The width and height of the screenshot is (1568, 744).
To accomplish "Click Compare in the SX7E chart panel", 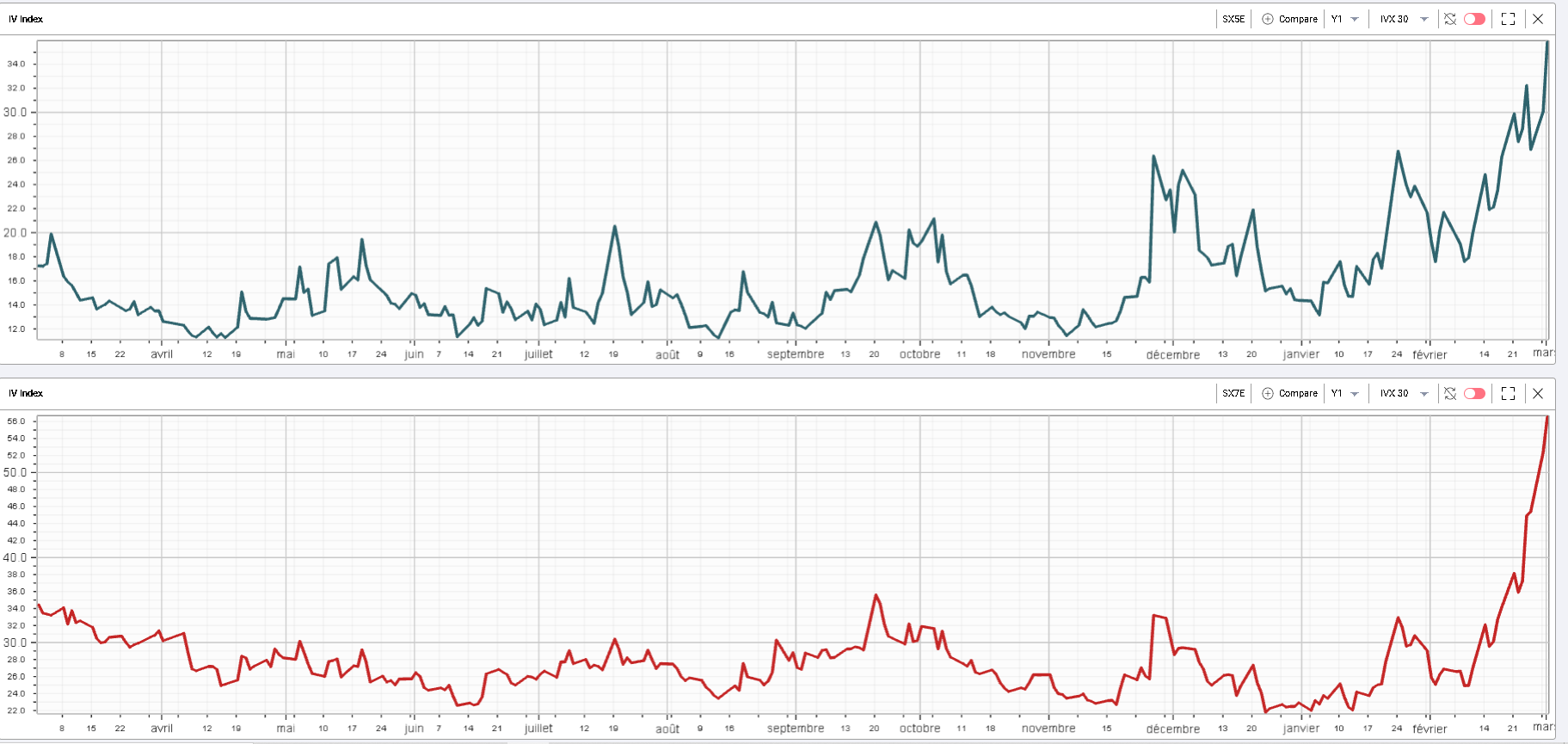I will coord(1289,393).
